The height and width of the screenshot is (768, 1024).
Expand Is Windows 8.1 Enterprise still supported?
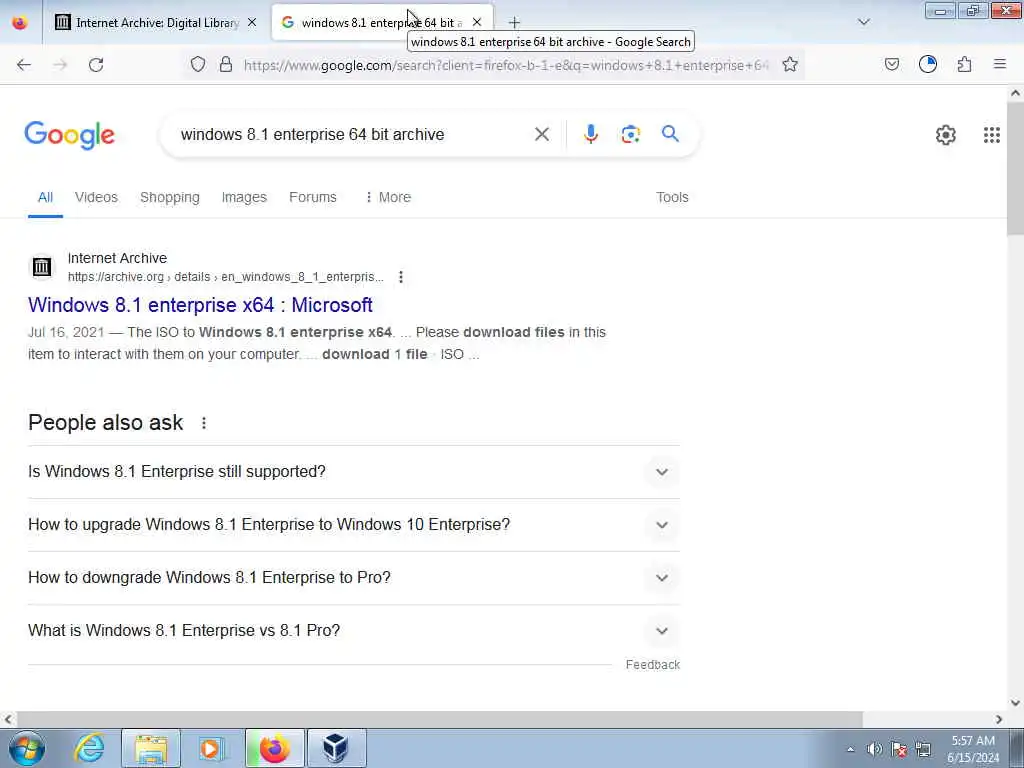[x=354, y=472]
